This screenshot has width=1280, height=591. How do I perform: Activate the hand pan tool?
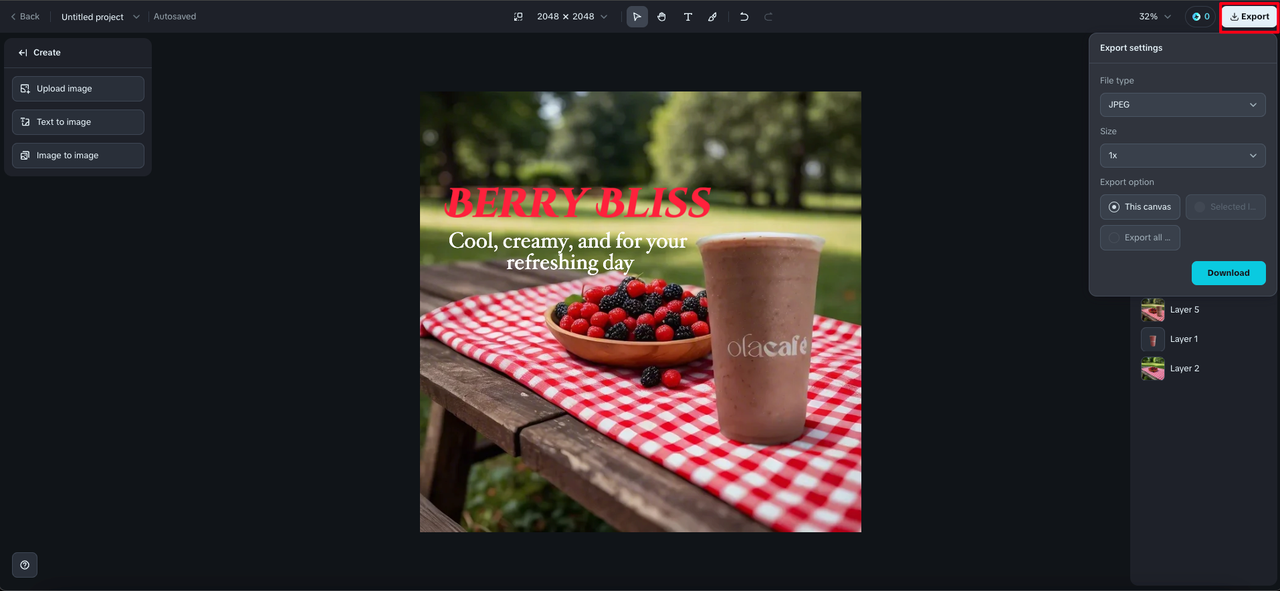(x=662, y=17)
